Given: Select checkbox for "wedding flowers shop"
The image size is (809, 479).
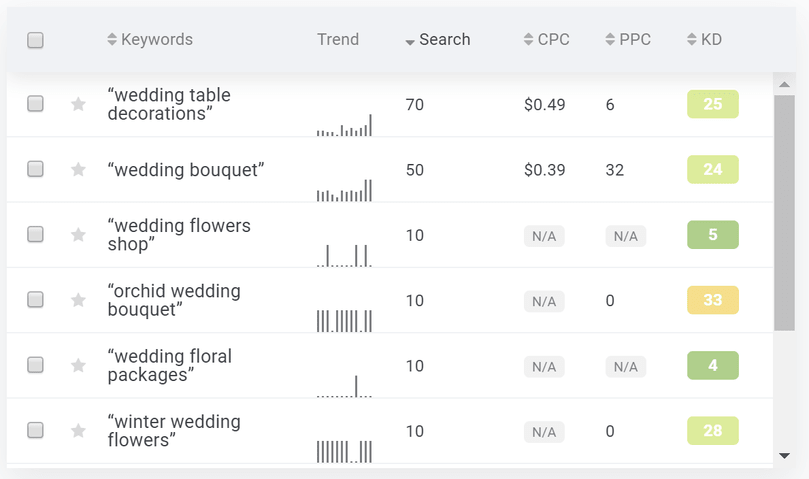Looking at the screenshot, I should (x=35, y=234).
